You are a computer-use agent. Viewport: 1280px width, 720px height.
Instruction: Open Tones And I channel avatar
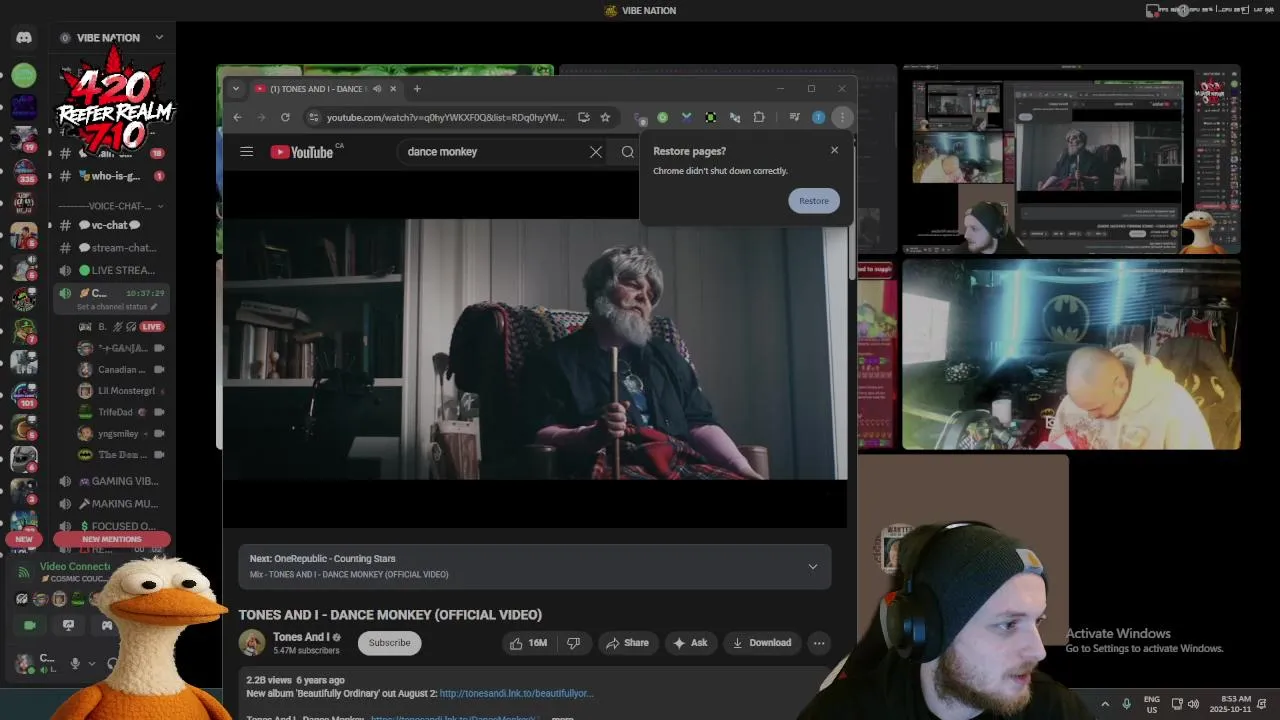pyautogui.click(x=252, y=642)
